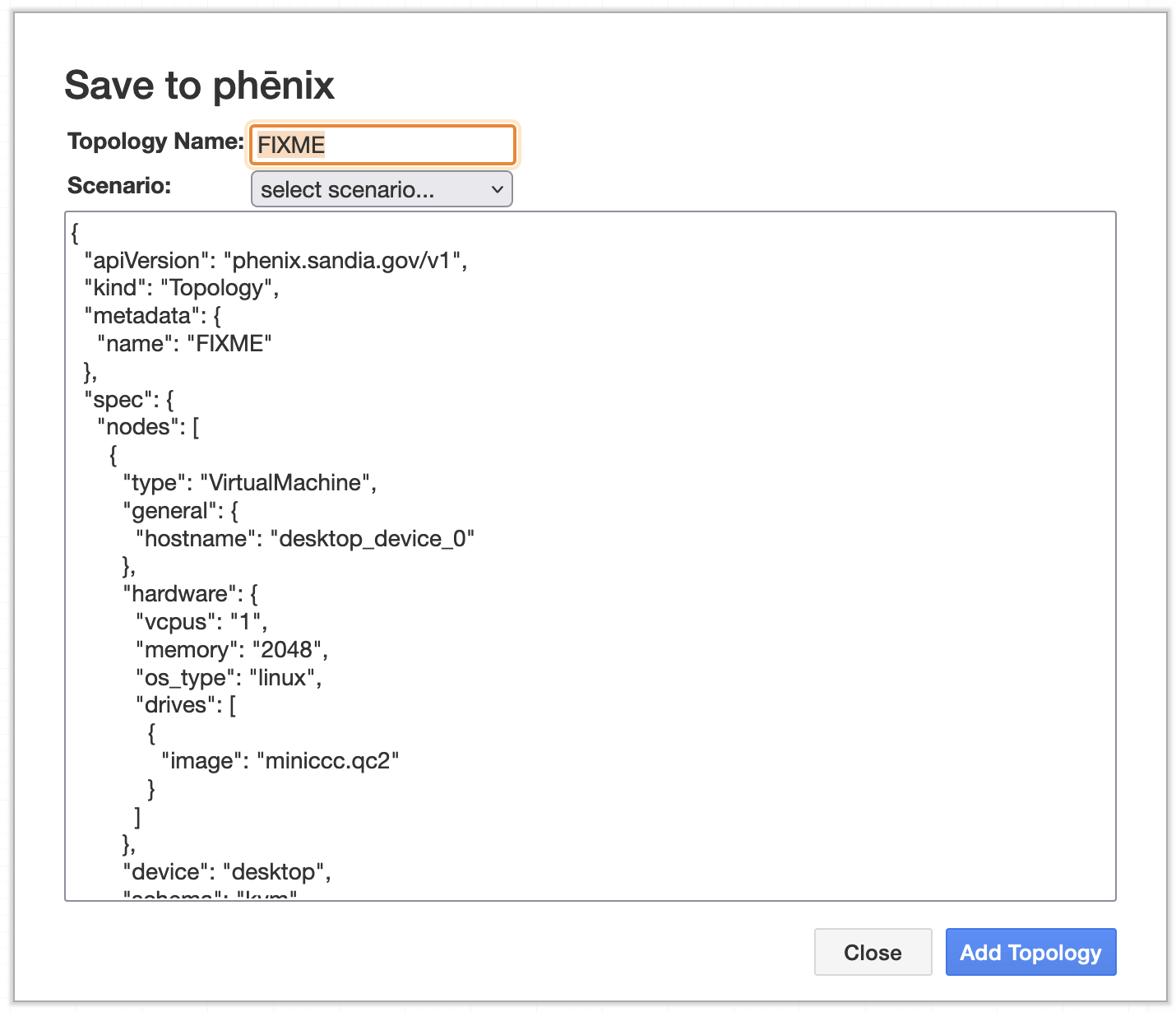Viewport: 1176px width, 1012px height.
Task: Click the "os_type": "linux" line
Action: 229,678
